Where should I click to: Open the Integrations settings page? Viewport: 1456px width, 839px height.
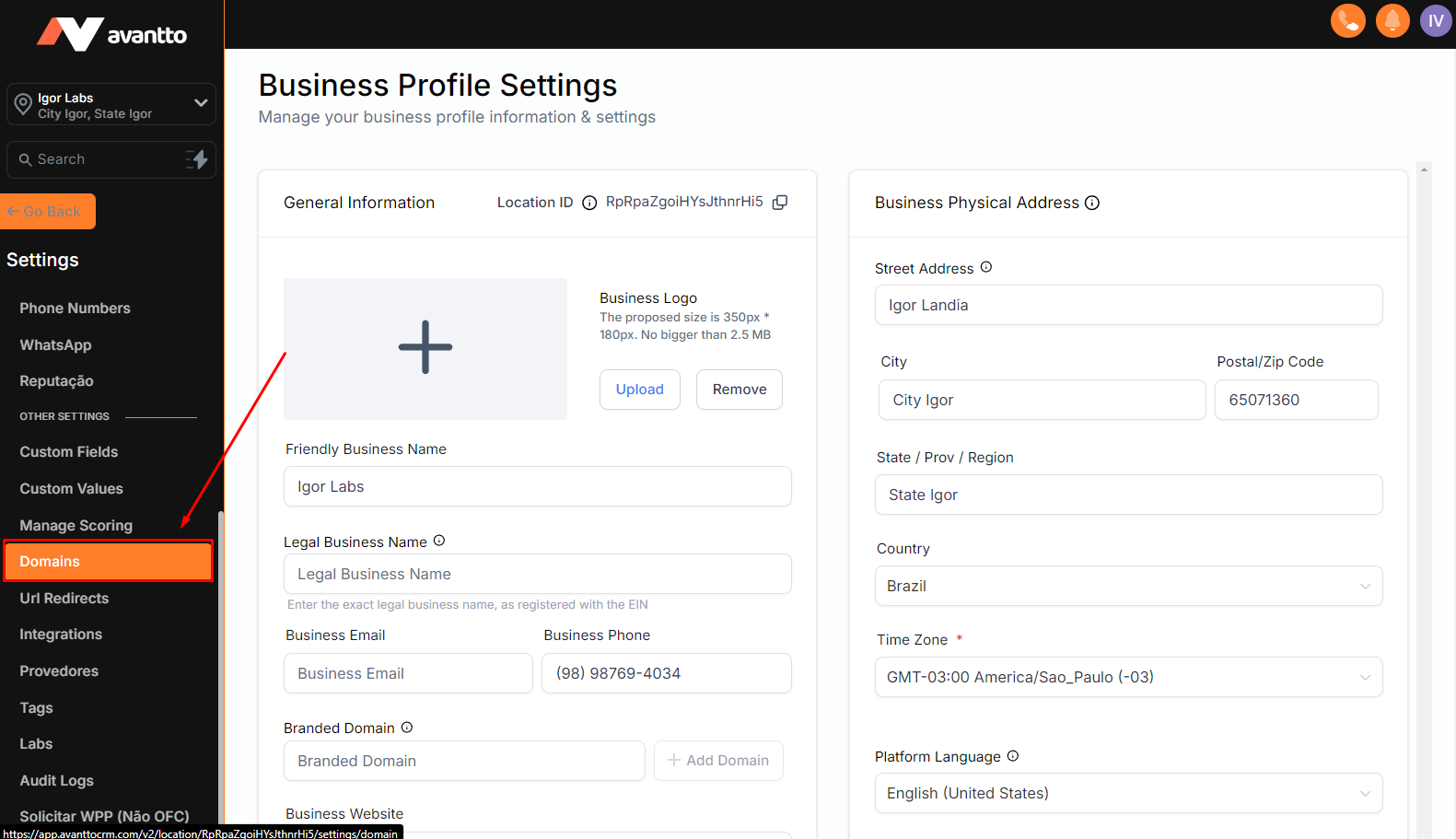click(61, 635)
